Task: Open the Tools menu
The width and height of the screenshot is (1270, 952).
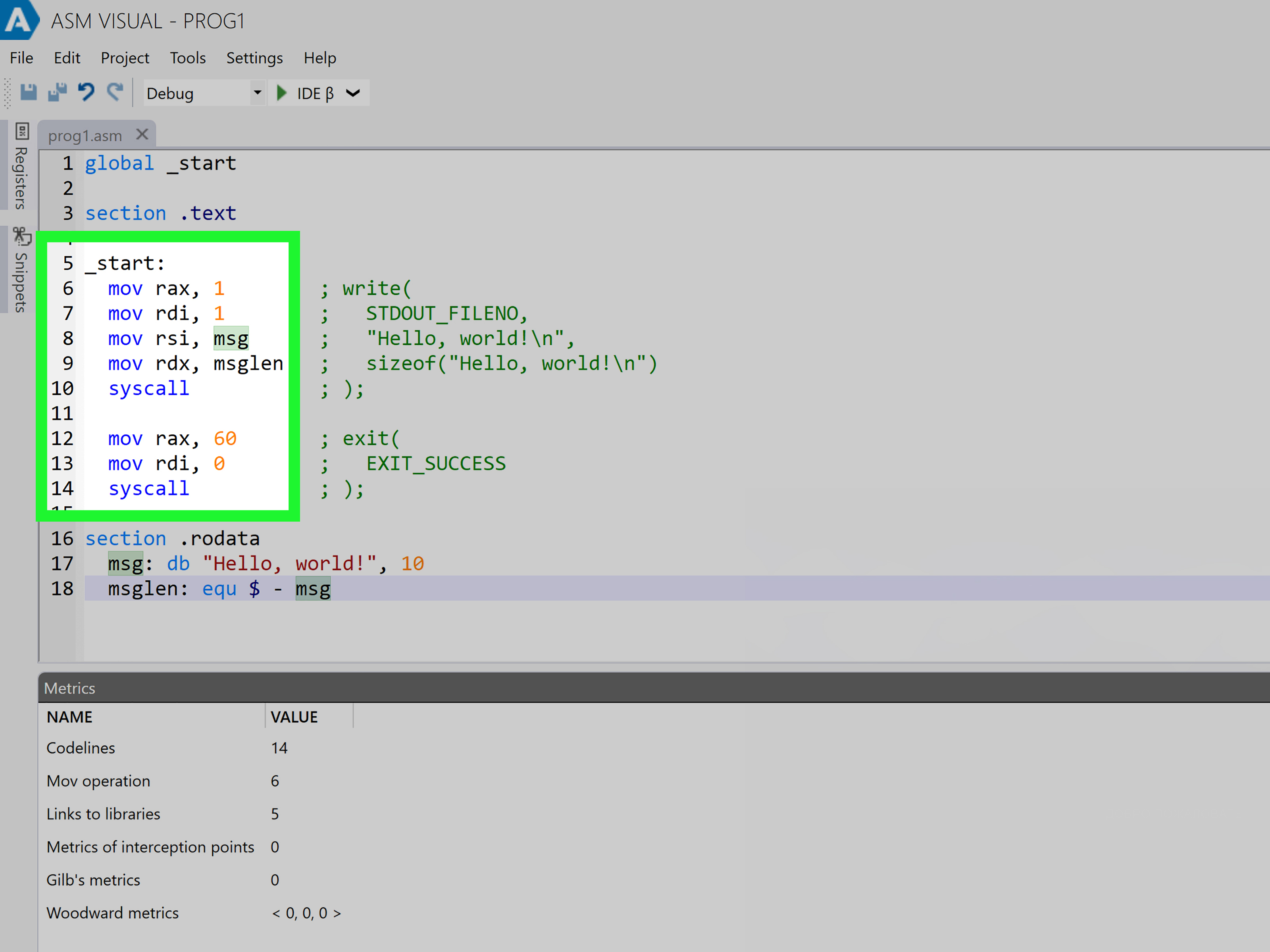Action: (188, 58)
